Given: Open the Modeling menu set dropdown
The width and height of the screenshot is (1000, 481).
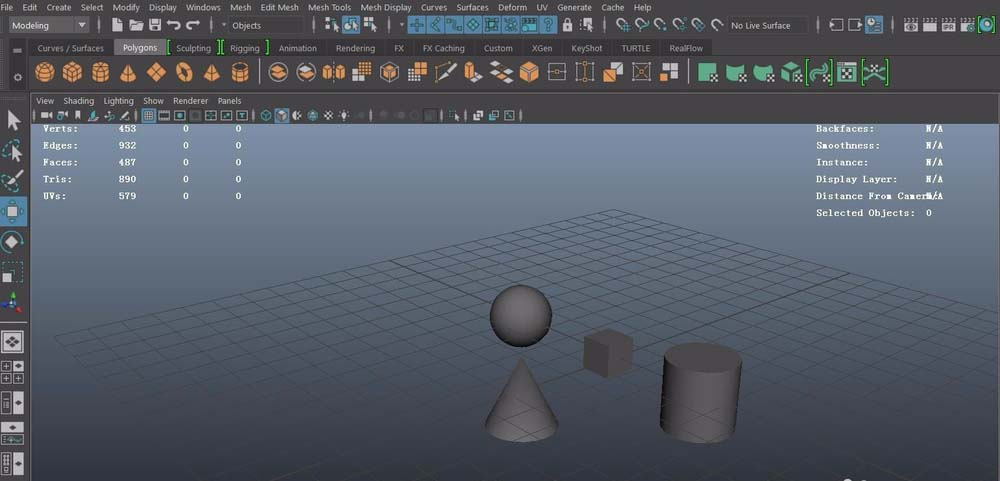Looking at the screenshot, I should click(x=48, y=25).
